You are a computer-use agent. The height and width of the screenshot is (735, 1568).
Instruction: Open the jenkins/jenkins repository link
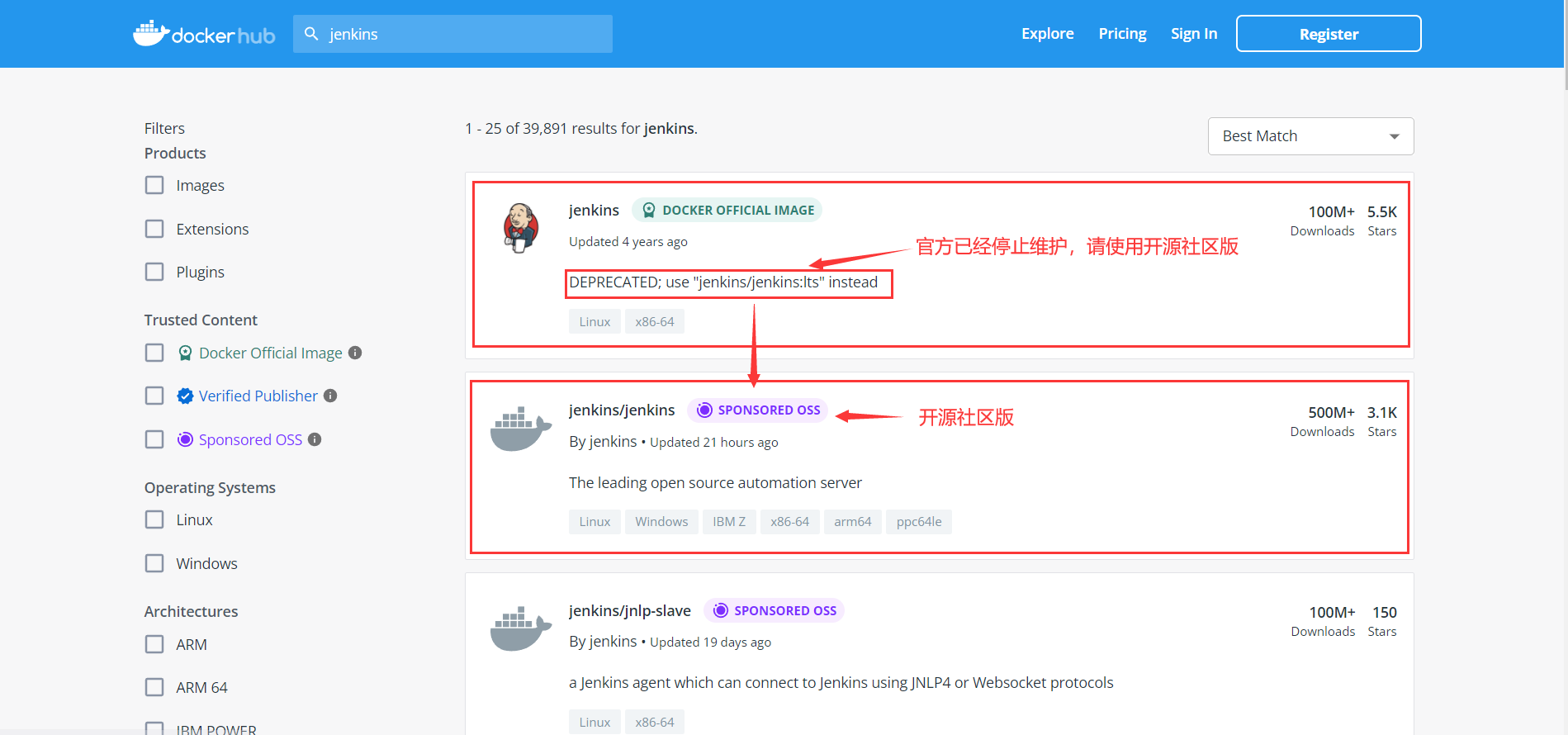point(622,410)
